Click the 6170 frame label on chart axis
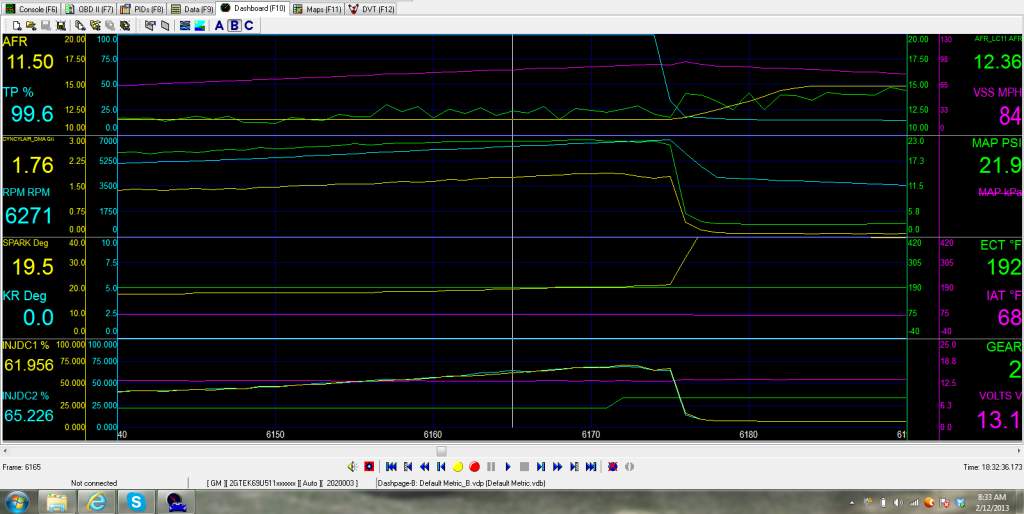This screenshot has height=514, width=1024. [x=590, y=434]
